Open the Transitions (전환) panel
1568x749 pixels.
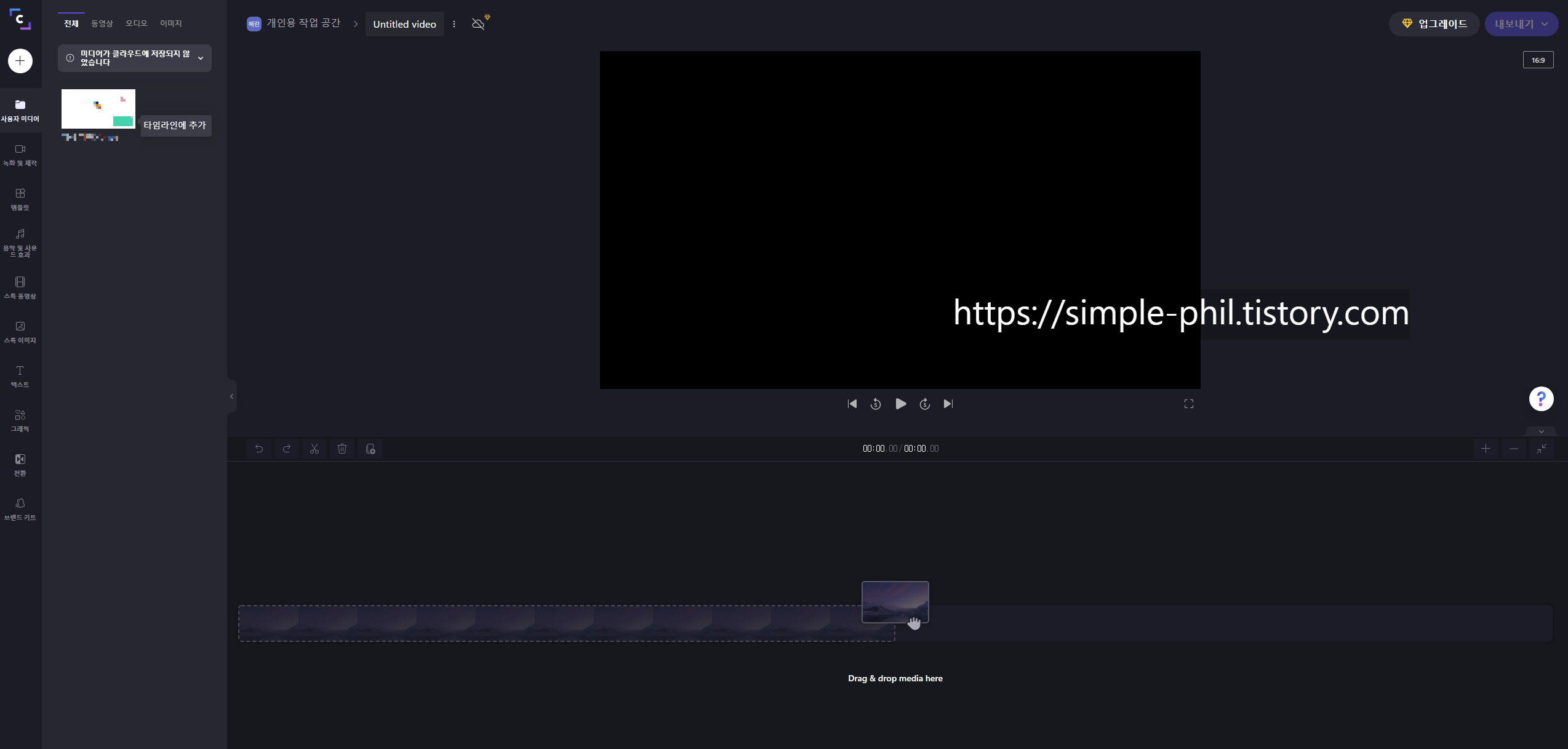pyautogui.click(x=20, y=465)
